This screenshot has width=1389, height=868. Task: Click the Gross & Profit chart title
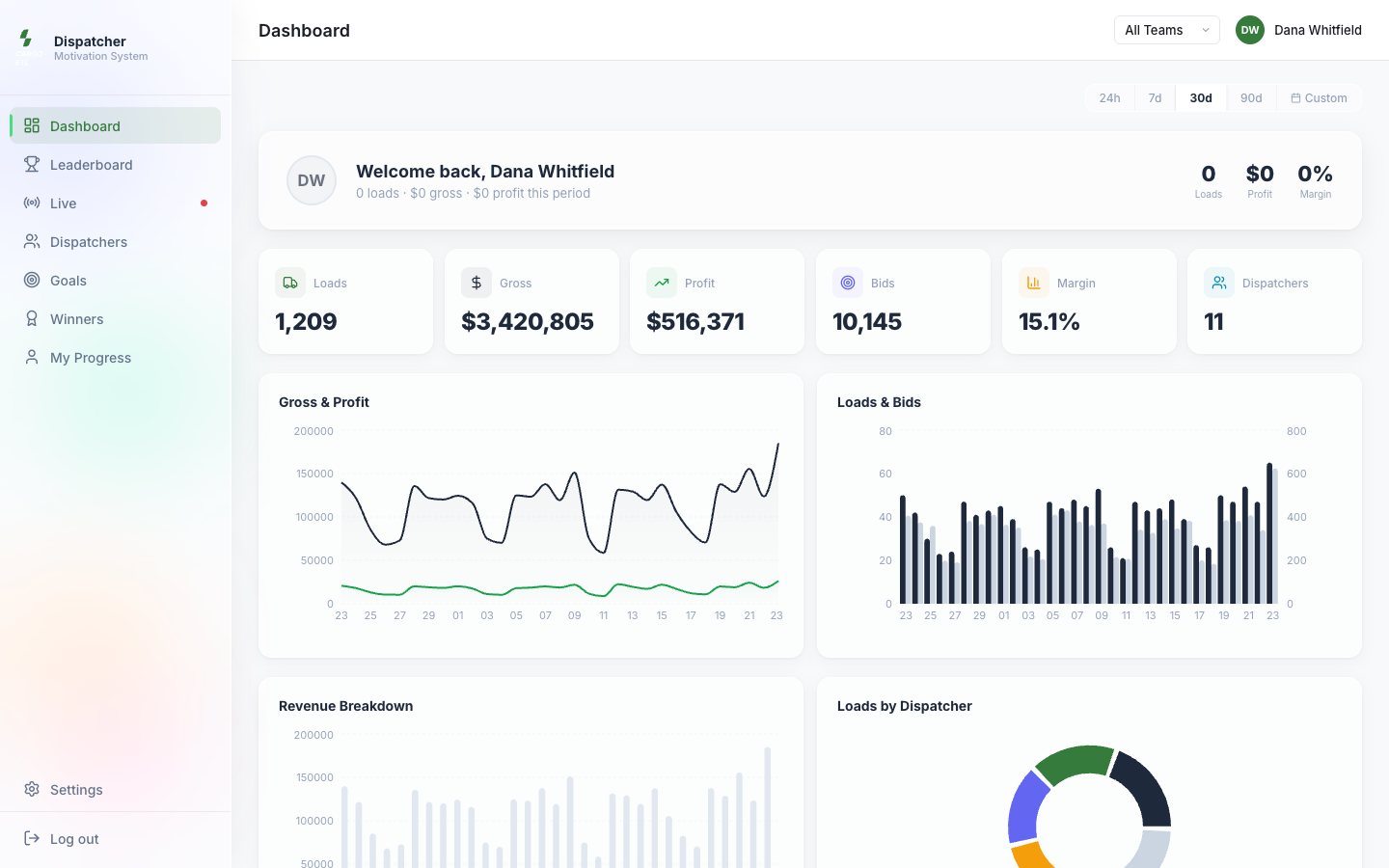(x=324, y=402)
